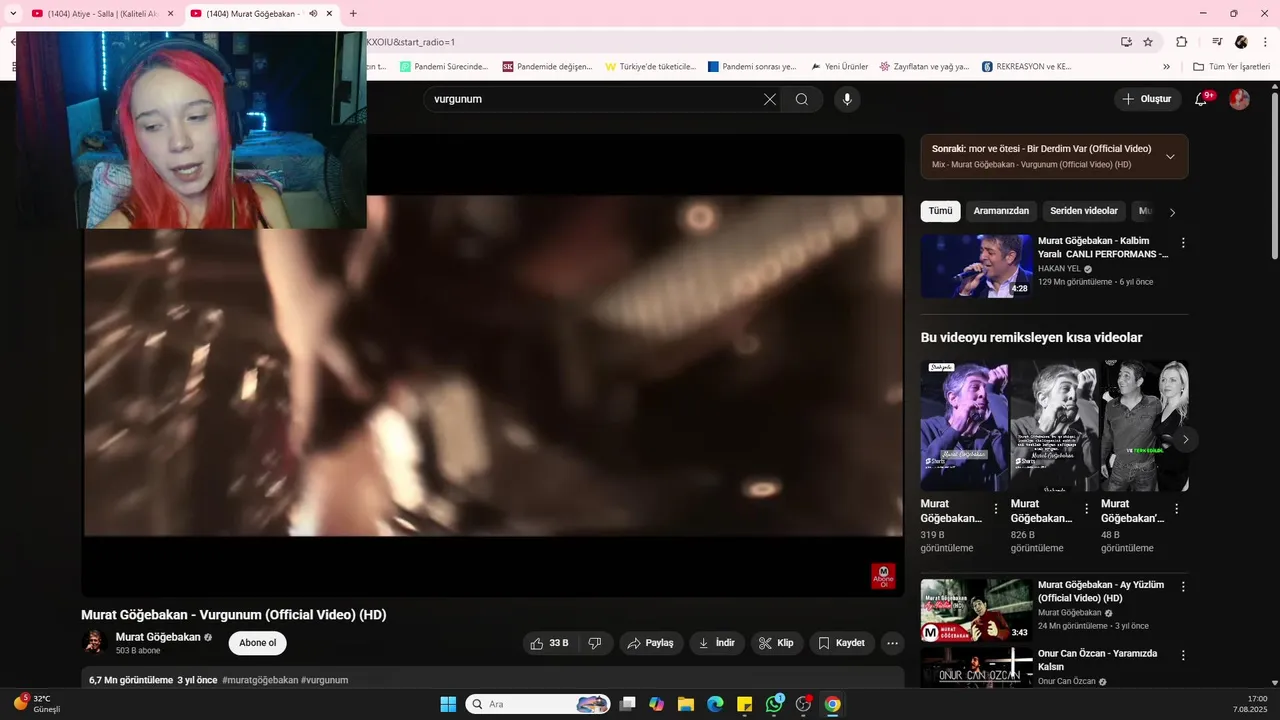Open Tüm Yer İşaretleri bookmarks folder

click(1231, 67)
